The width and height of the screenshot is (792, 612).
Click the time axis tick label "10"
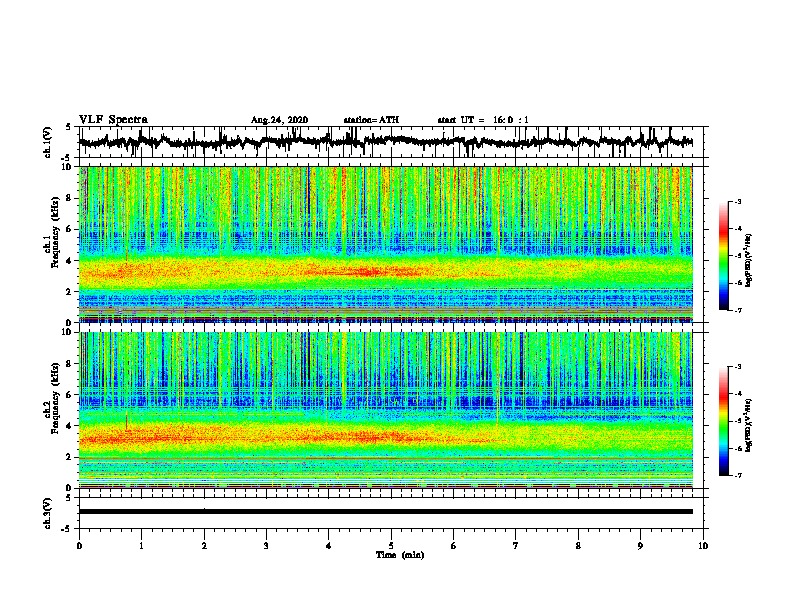[703, 546]
